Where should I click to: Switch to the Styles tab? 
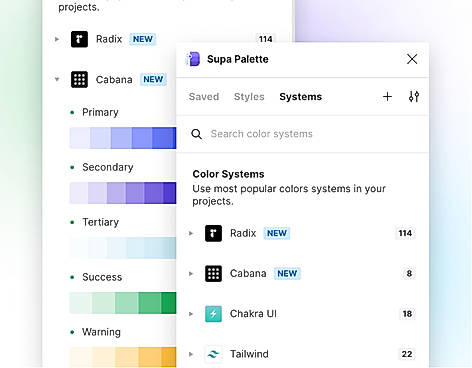(249, 97)
